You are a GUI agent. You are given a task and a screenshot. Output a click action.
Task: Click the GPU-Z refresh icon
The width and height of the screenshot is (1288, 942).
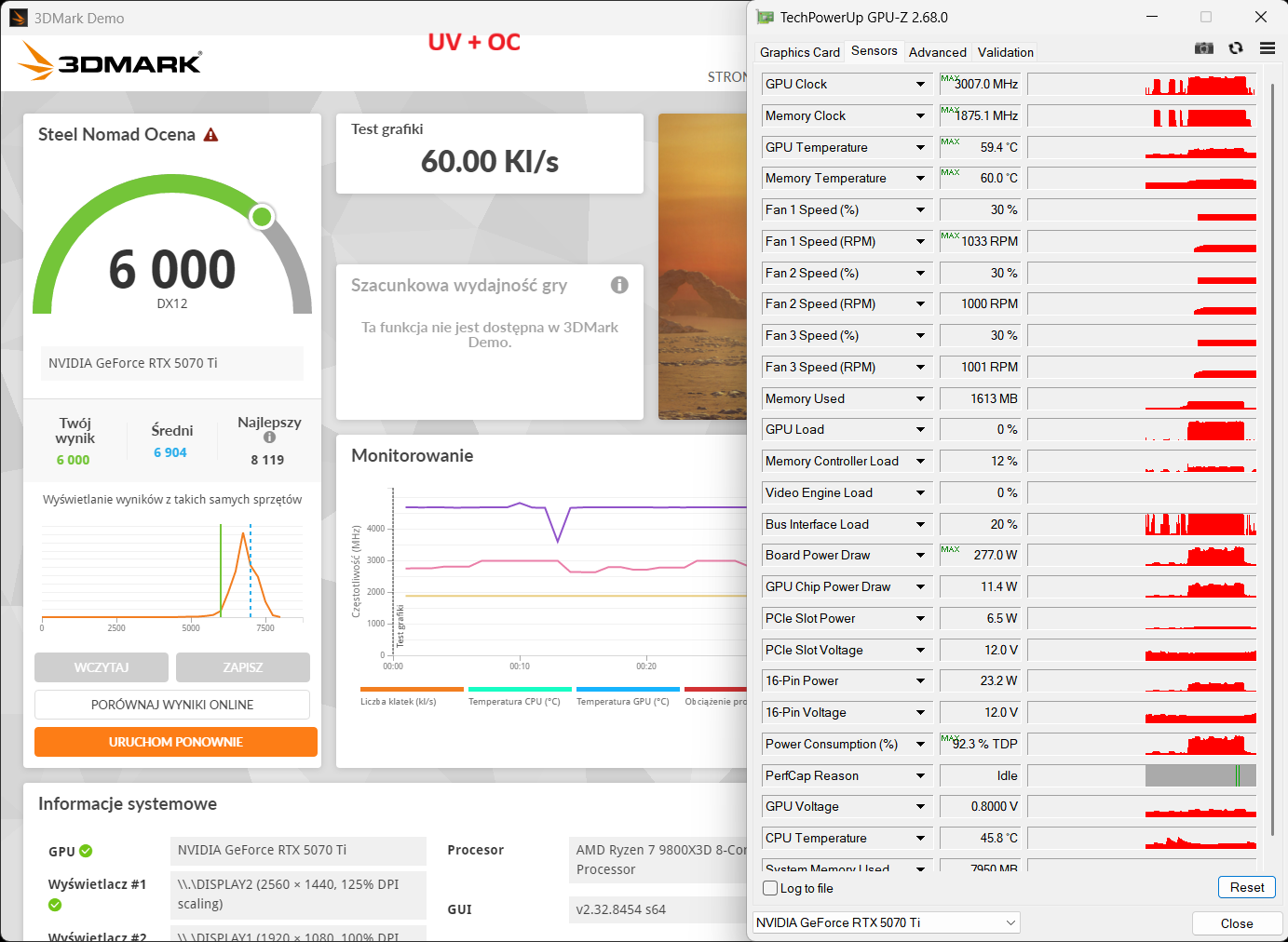click(x=1236, y=48)
